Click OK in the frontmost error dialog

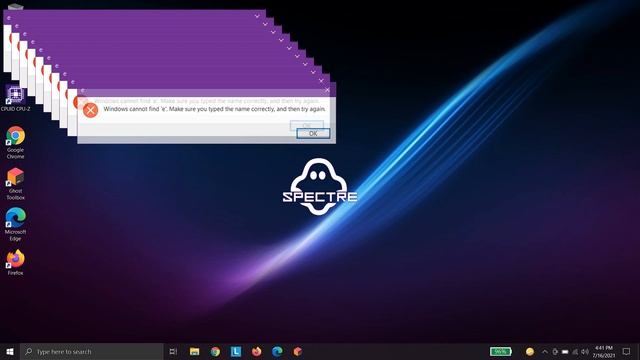[x=313, y=133]
